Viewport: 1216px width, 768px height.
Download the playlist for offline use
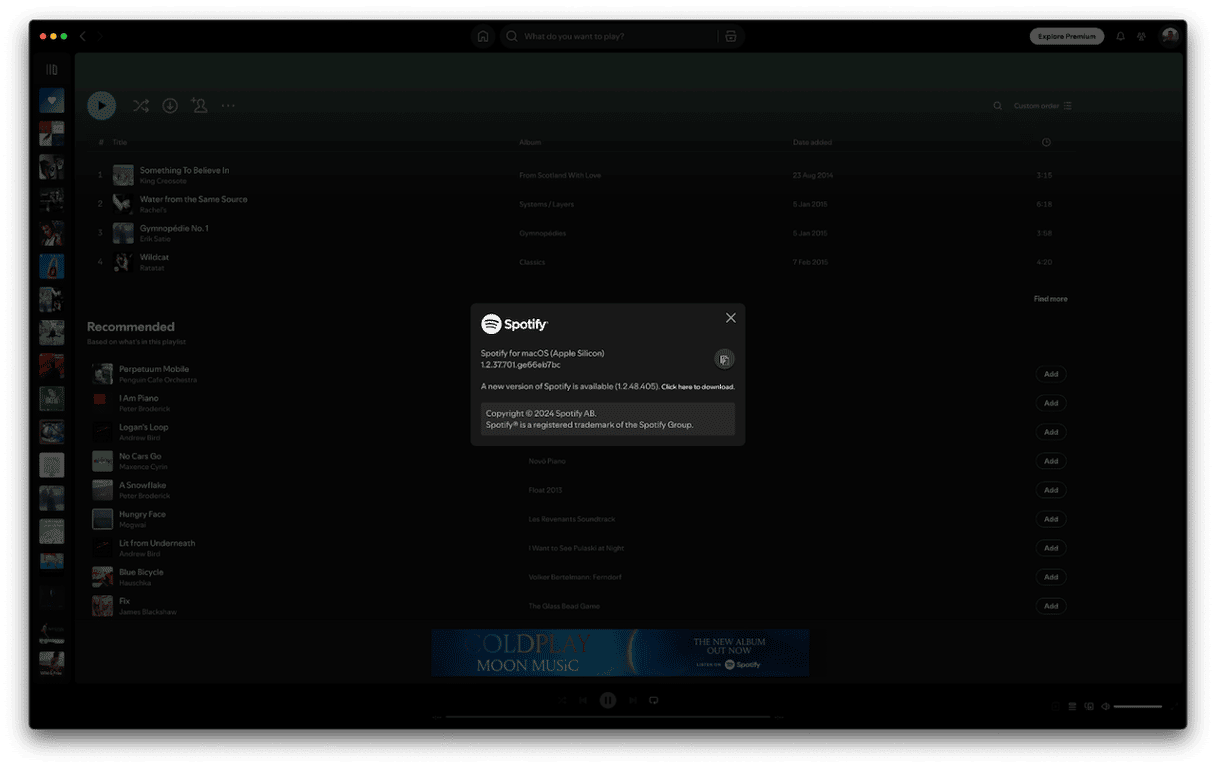[170, 105]
